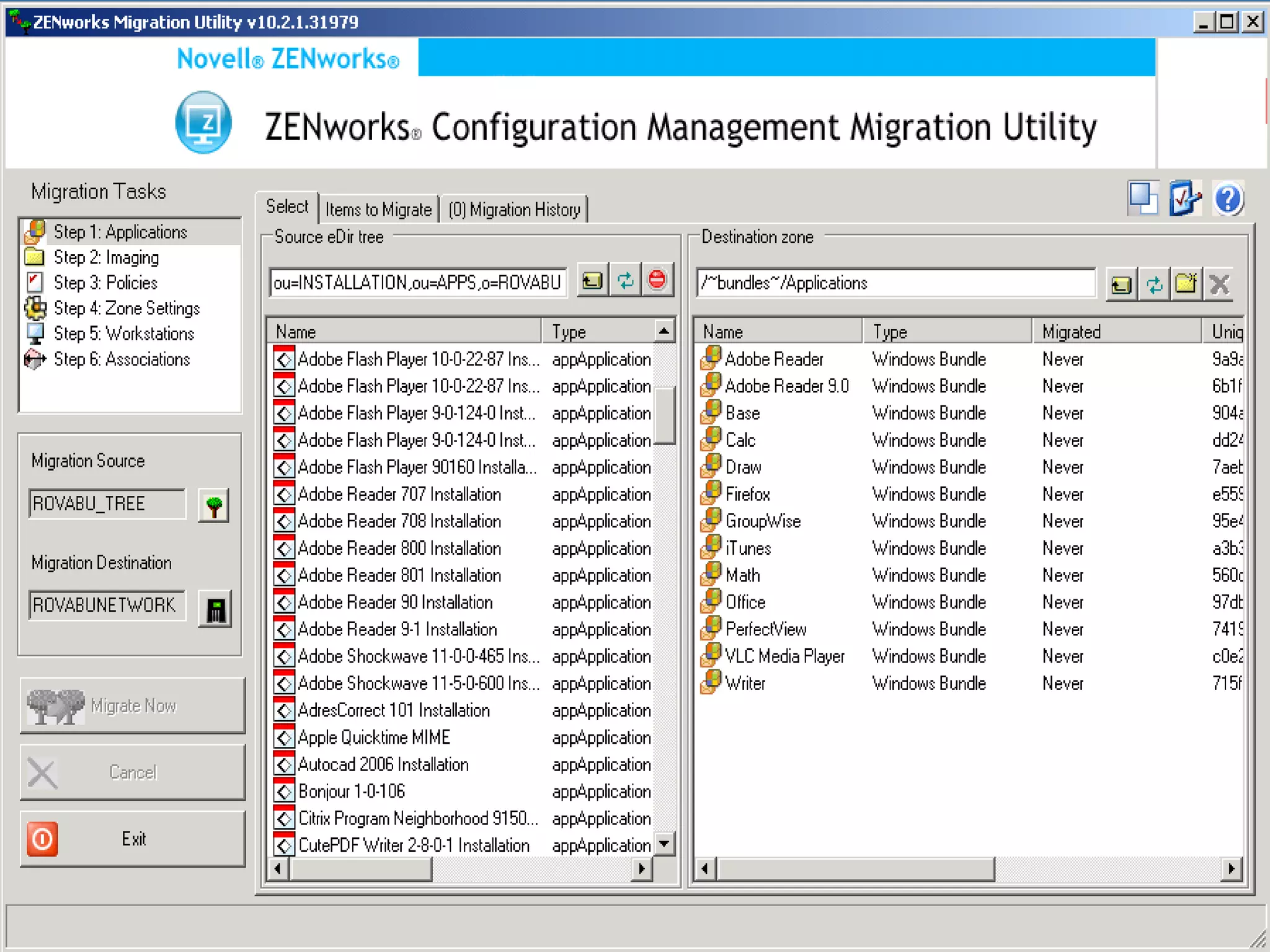
Task: Select Calc bundle row
Action: click(x=969, y=440)
